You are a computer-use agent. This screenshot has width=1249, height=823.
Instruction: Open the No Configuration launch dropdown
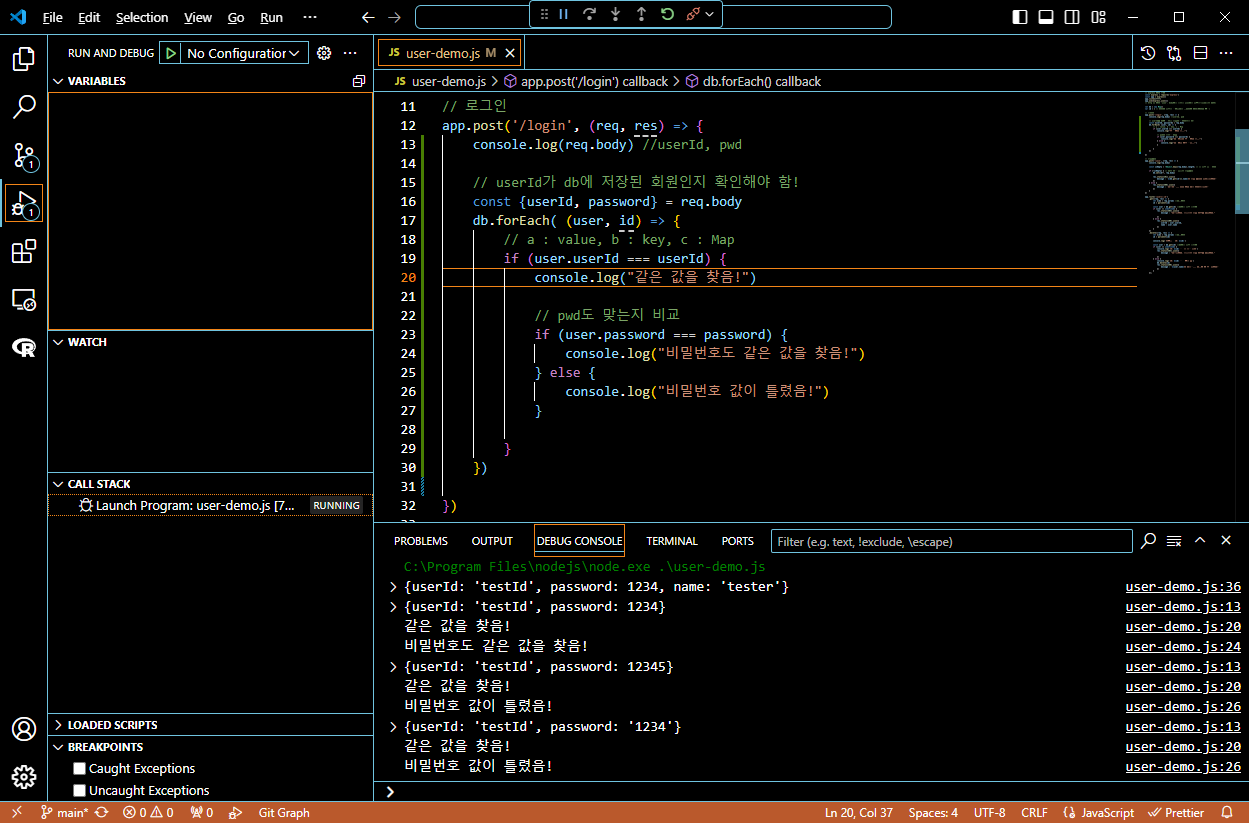pos(245,53)
